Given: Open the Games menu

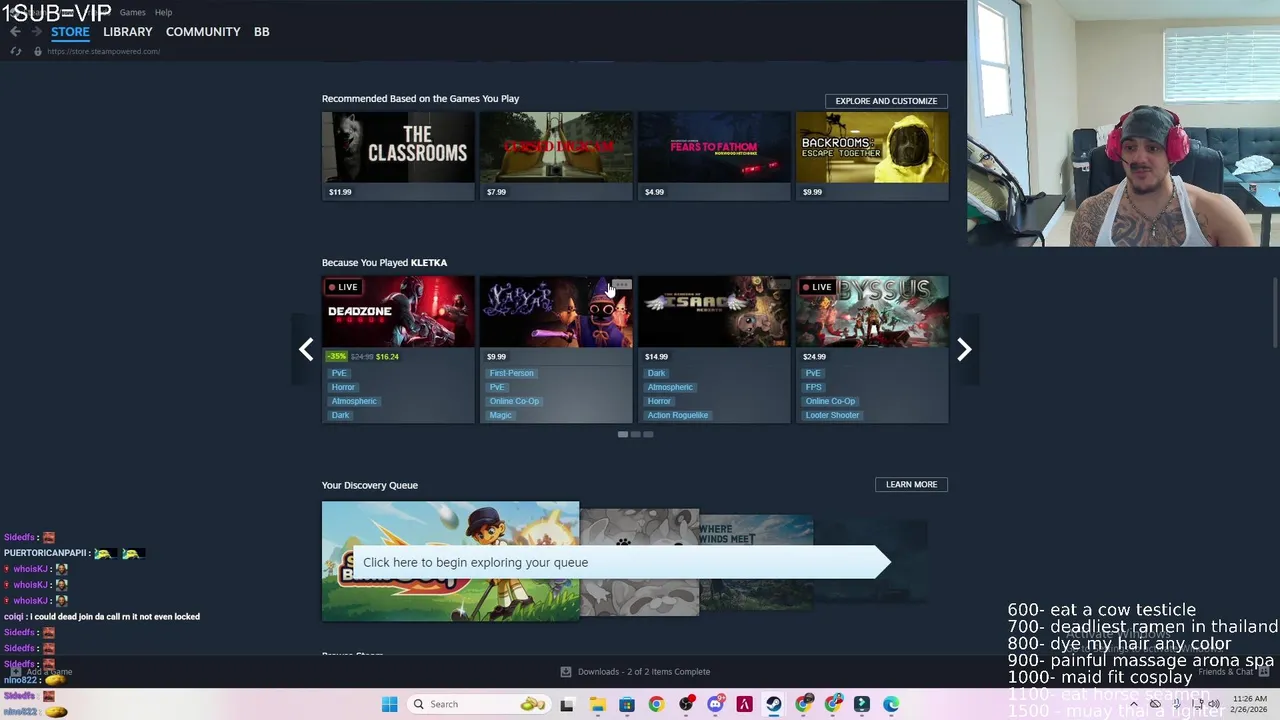Looking at the screenshot, I should click(132, 12).
